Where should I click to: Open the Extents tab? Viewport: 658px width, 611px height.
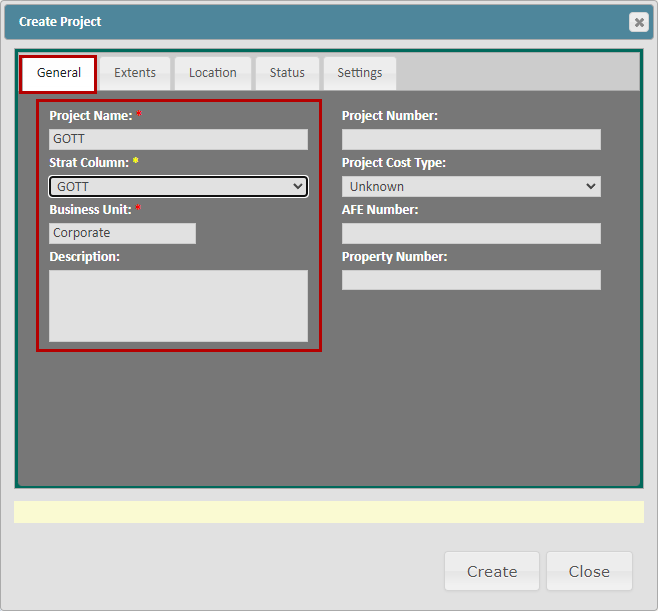pos(135,73)
